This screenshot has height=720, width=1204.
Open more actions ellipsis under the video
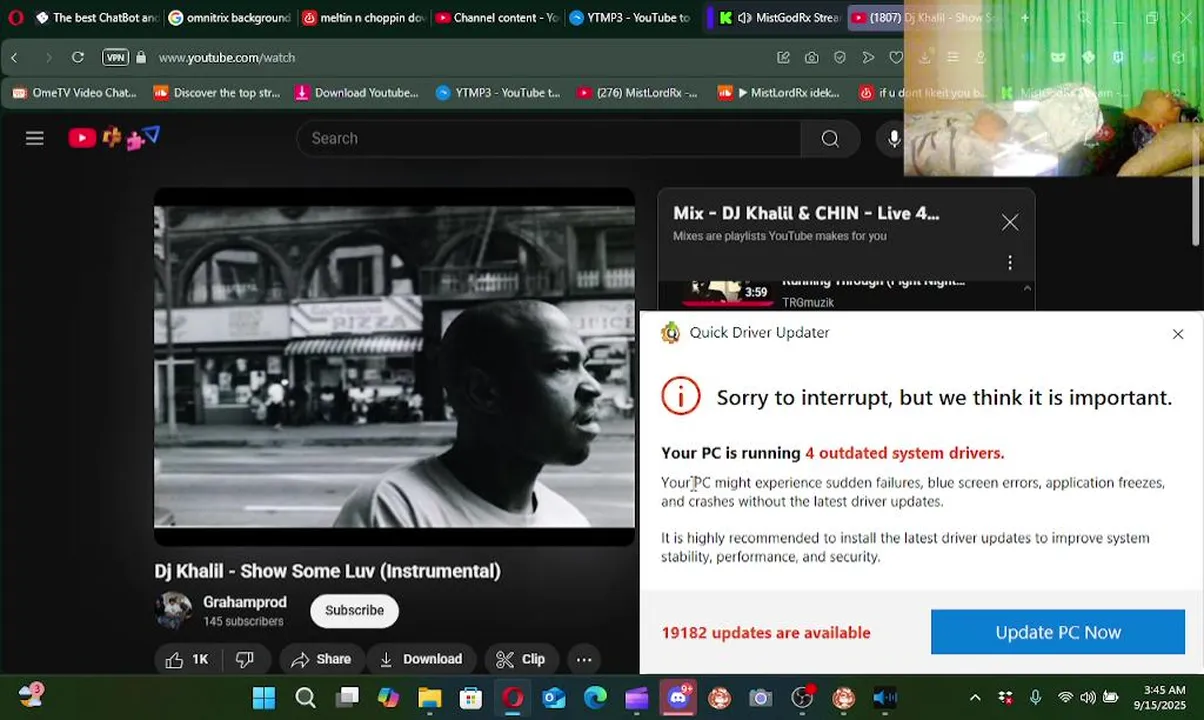(x=584, y=659)
